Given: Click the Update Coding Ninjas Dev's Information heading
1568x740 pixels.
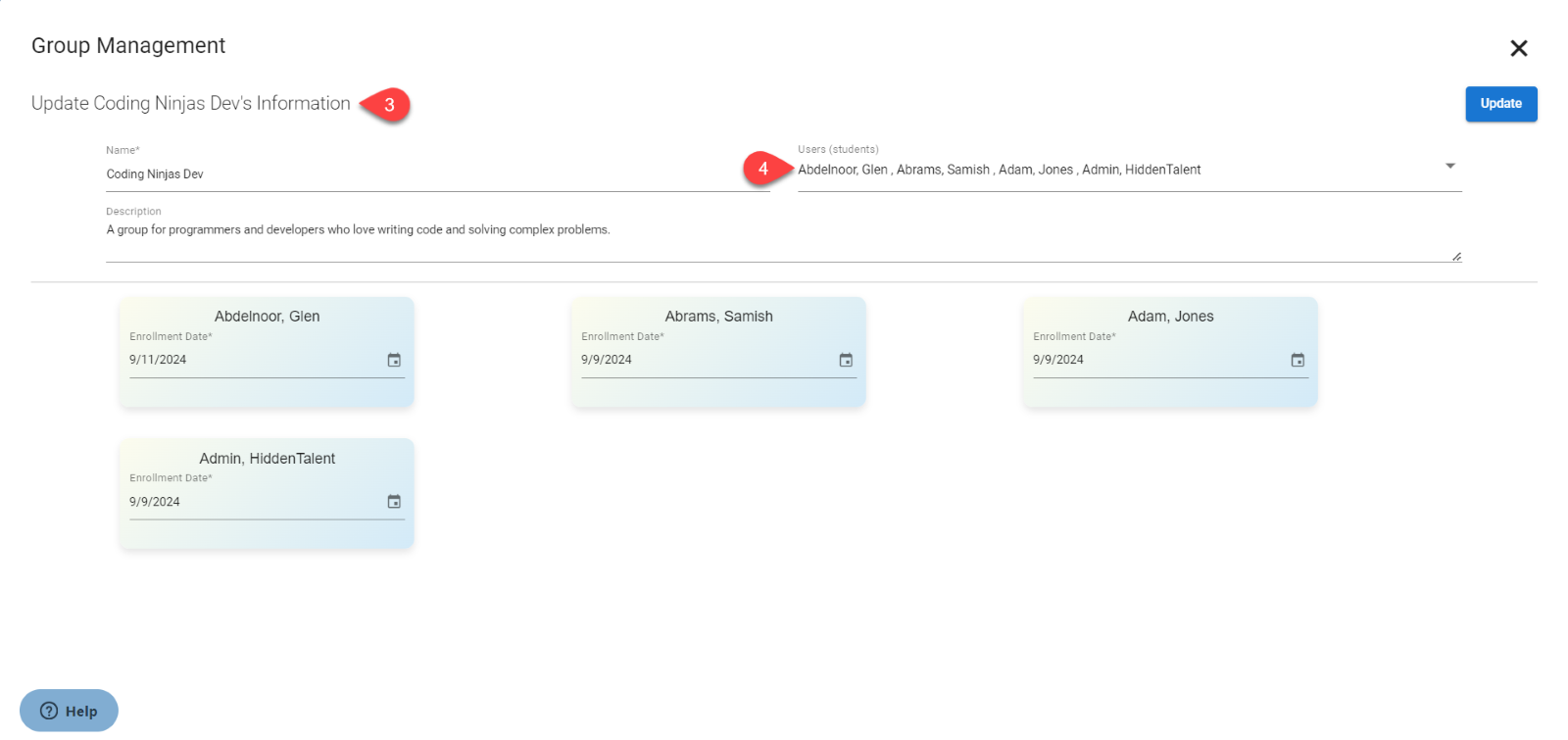Looking at the screenshot, I should 190,104.
